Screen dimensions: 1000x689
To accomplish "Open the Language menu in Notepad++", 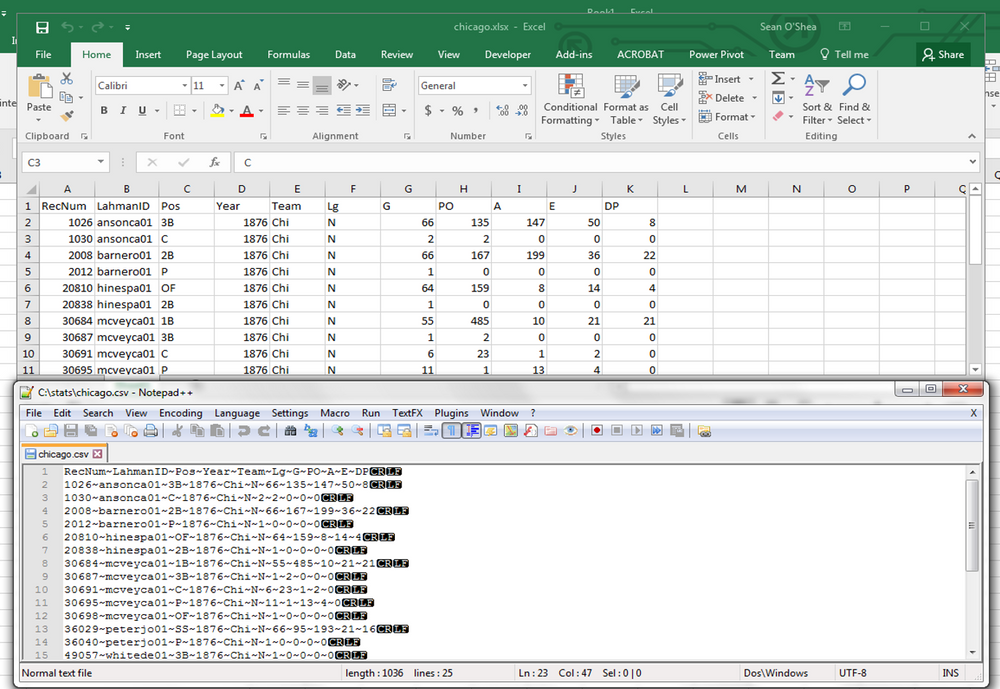I will [239, 412].
